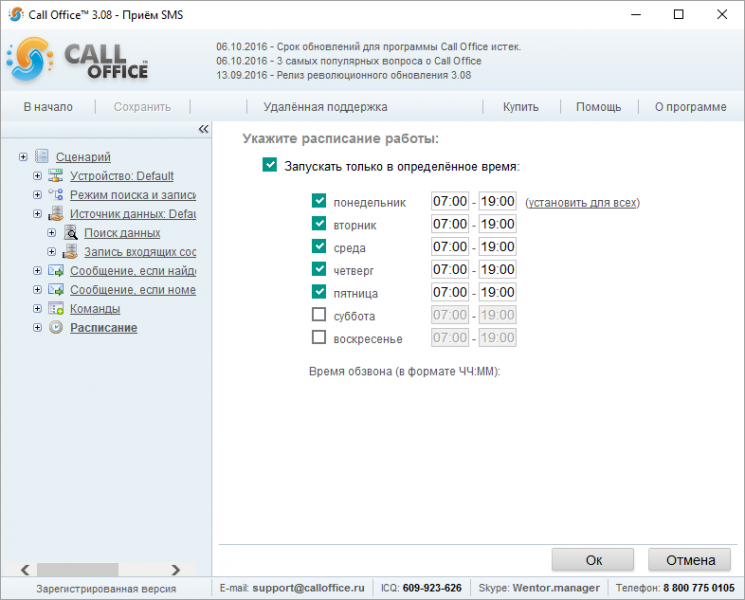Expand the Источник данных node
The image size is (745, 600).
pos(37,214)
